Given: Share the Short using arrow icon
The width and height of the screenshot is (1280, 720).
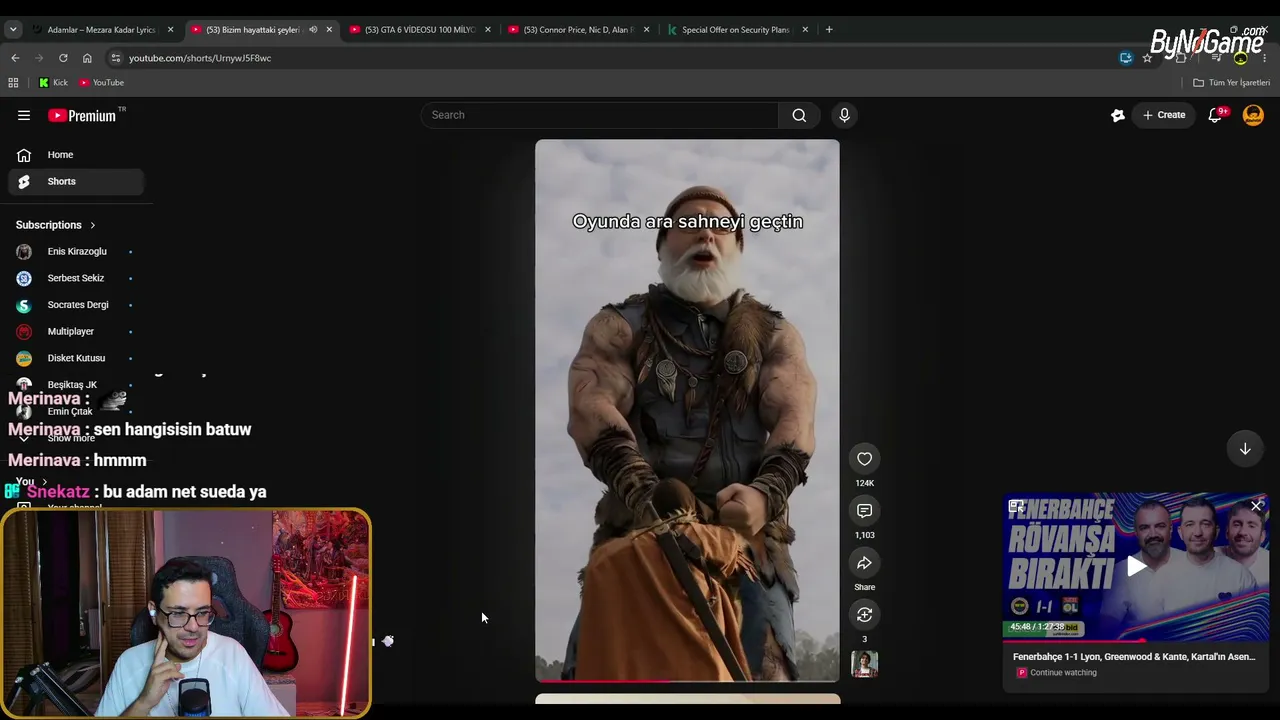Looking at the screenshot, I should click(x=865, y=563).
